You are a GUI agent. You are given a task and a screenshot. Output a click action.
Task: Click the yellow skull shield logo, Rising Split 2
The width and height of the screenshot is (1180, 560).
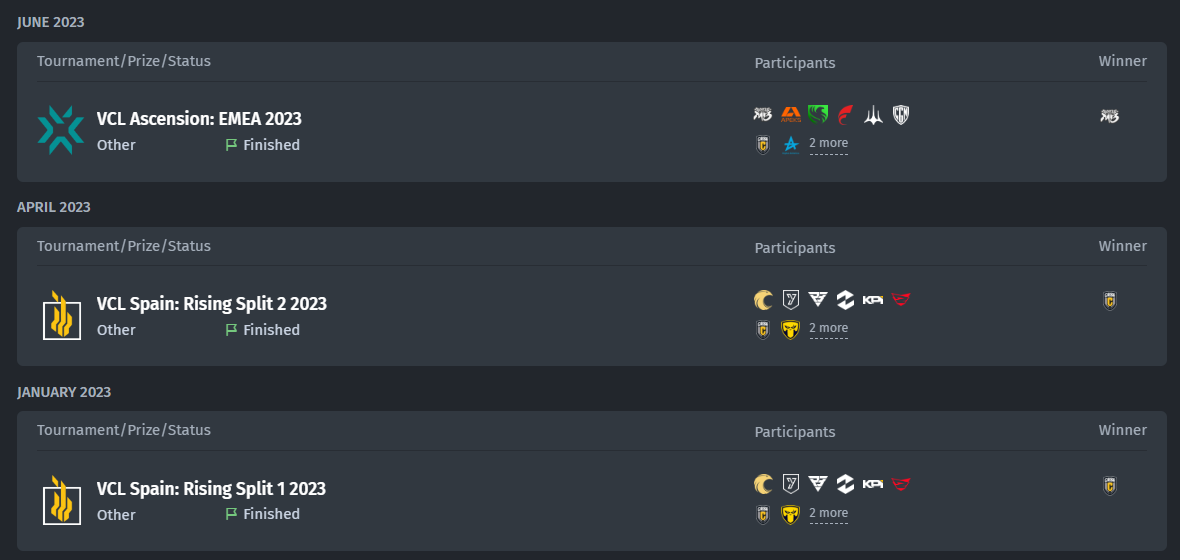tap(790, 330)
